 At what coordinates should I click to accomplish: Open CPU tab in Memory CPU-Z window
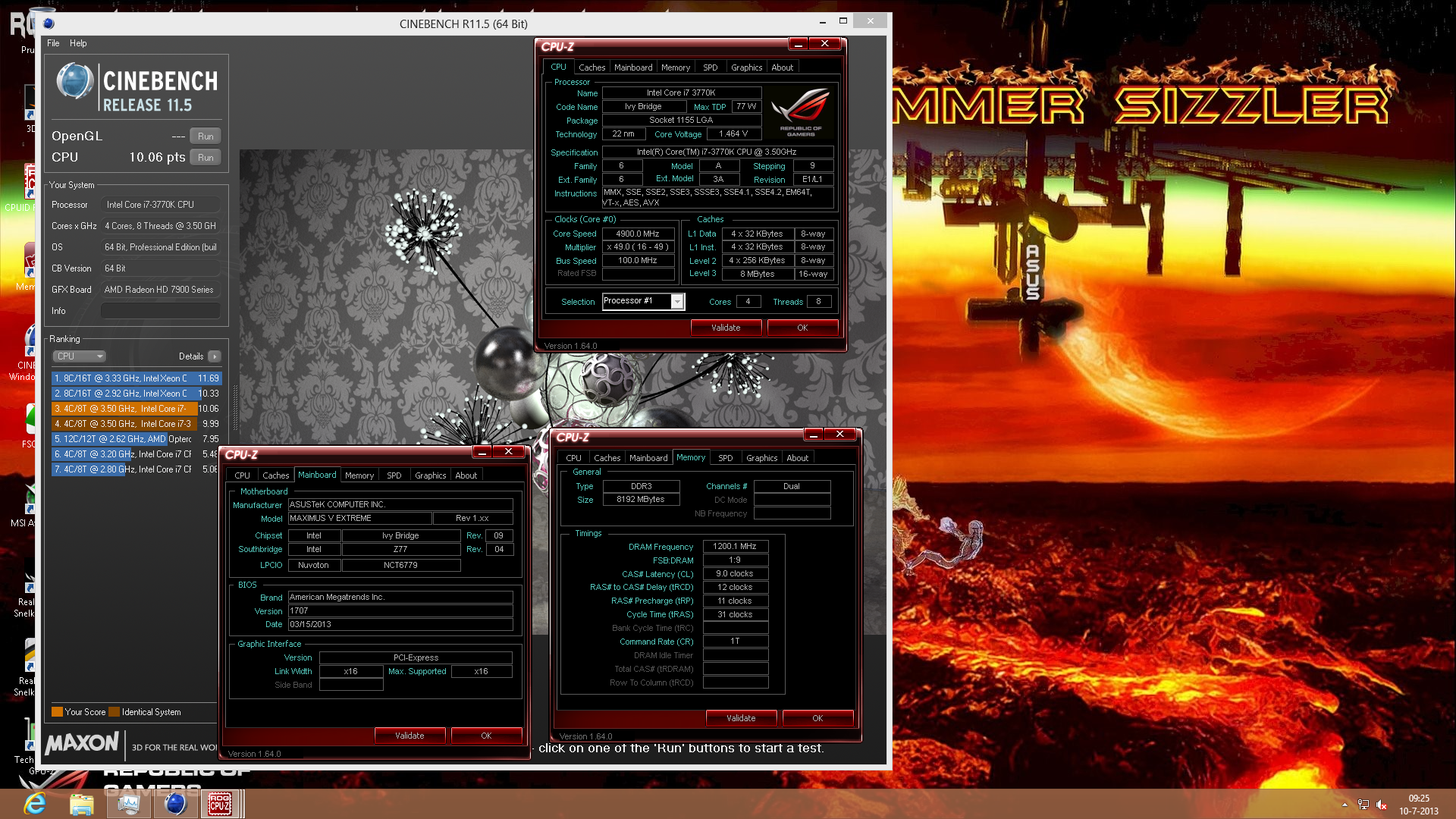point(573,458)
